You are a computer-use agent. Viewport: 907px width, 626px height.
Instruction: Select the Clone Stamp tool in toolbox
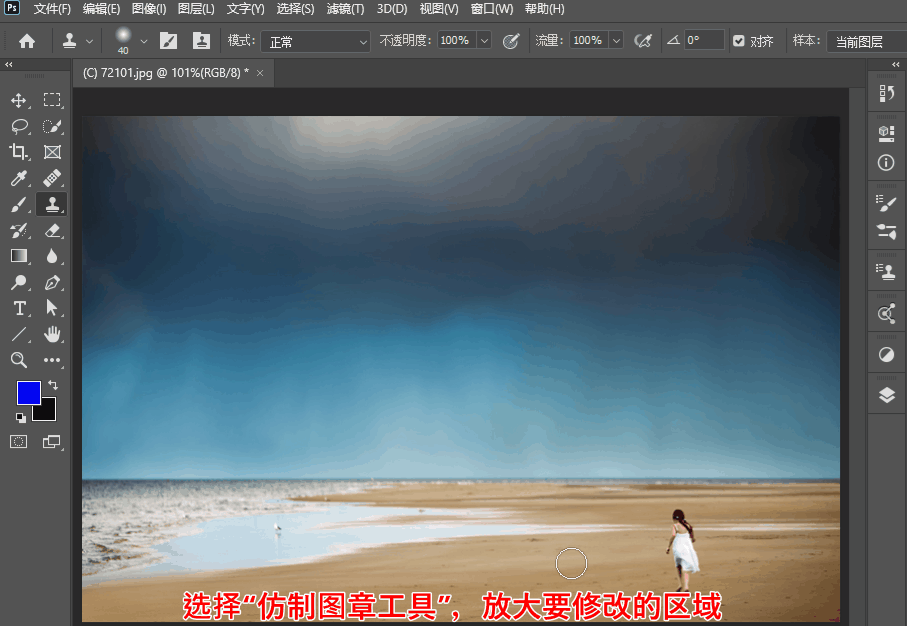[52, 204]
